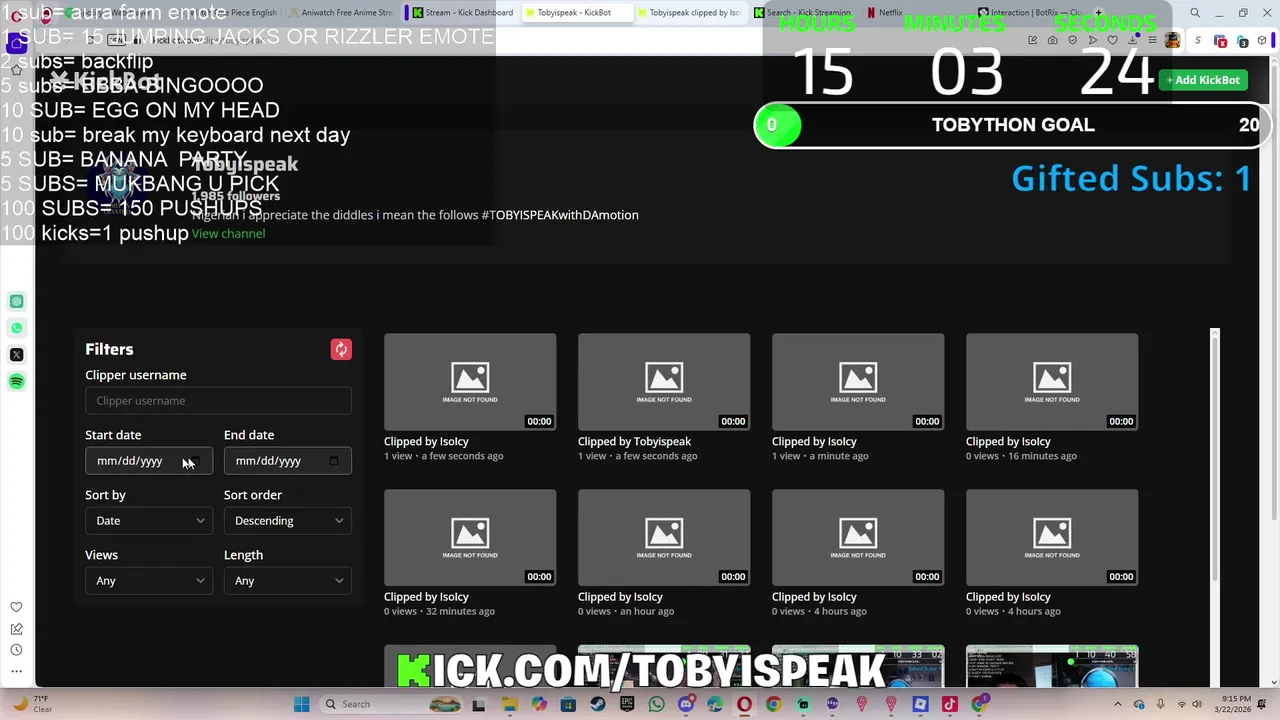Click the snapshot camera icon in address bar
This screenshot has height=720, width=1280.
(1053, 41)
